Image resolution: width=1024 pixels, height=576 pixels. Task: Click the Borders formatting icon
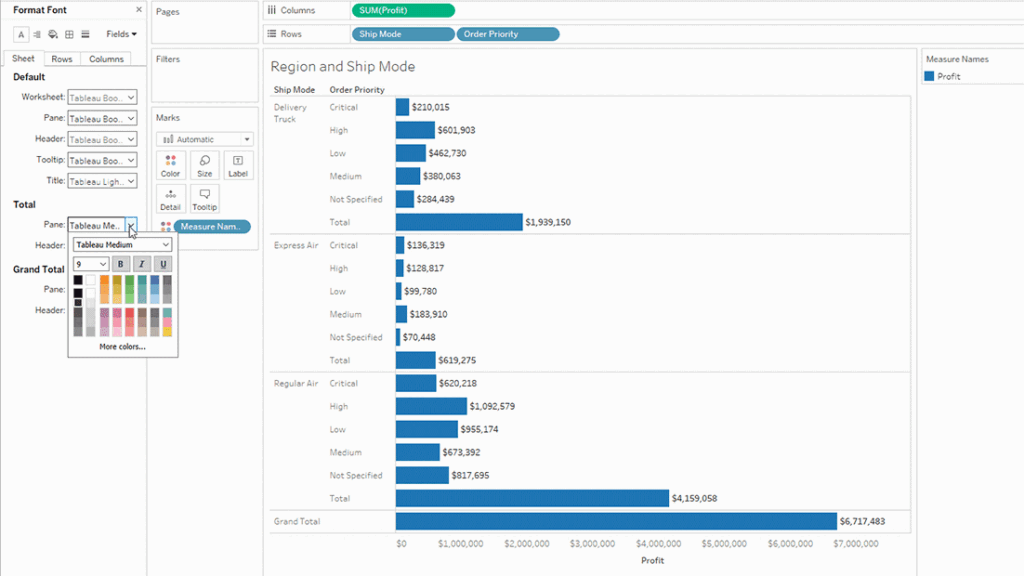coord(68,34)
